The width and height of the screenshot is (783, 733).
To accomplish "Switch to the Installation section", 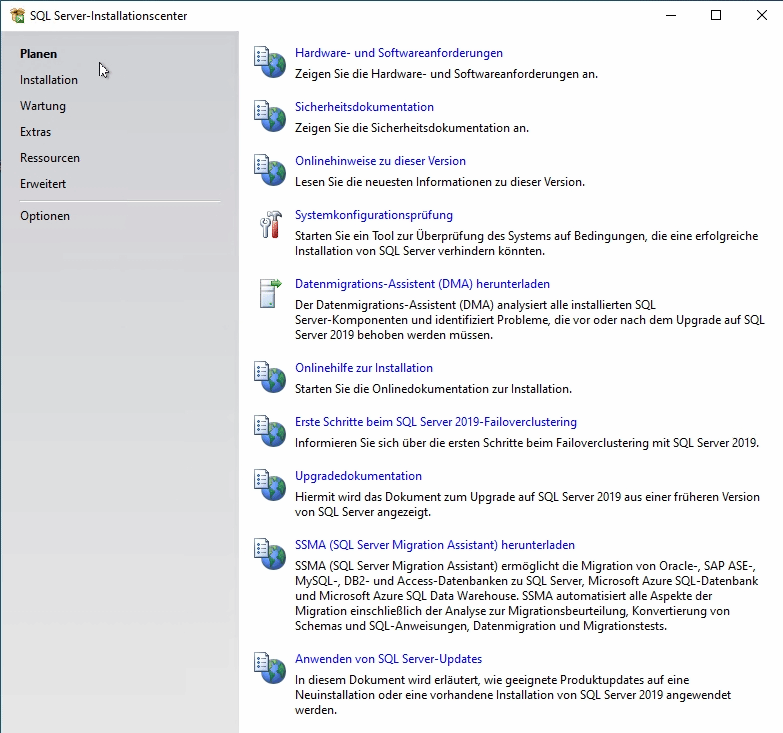I will click(49, 80).
